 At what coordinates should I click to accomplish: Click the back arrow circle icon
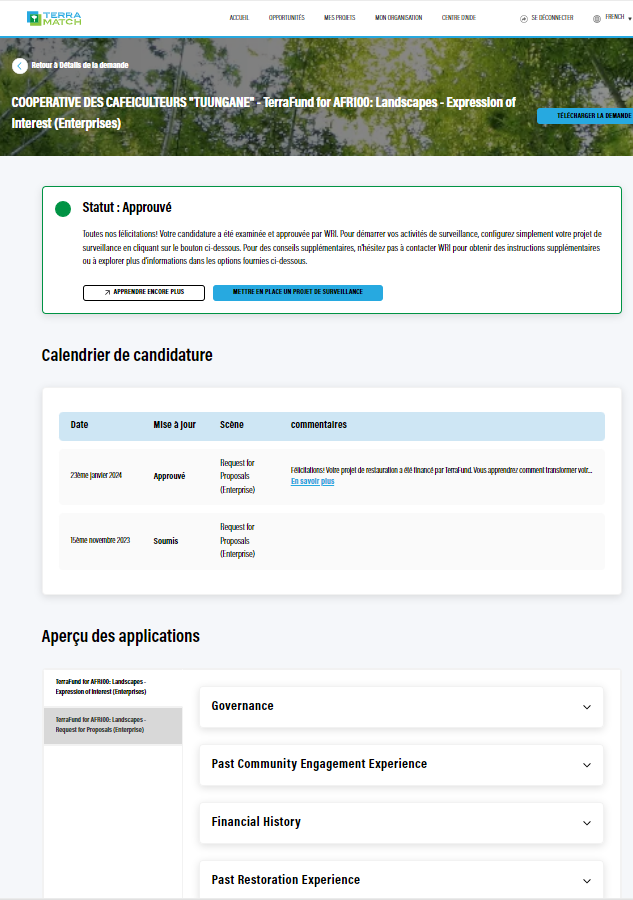coord(20,66)
